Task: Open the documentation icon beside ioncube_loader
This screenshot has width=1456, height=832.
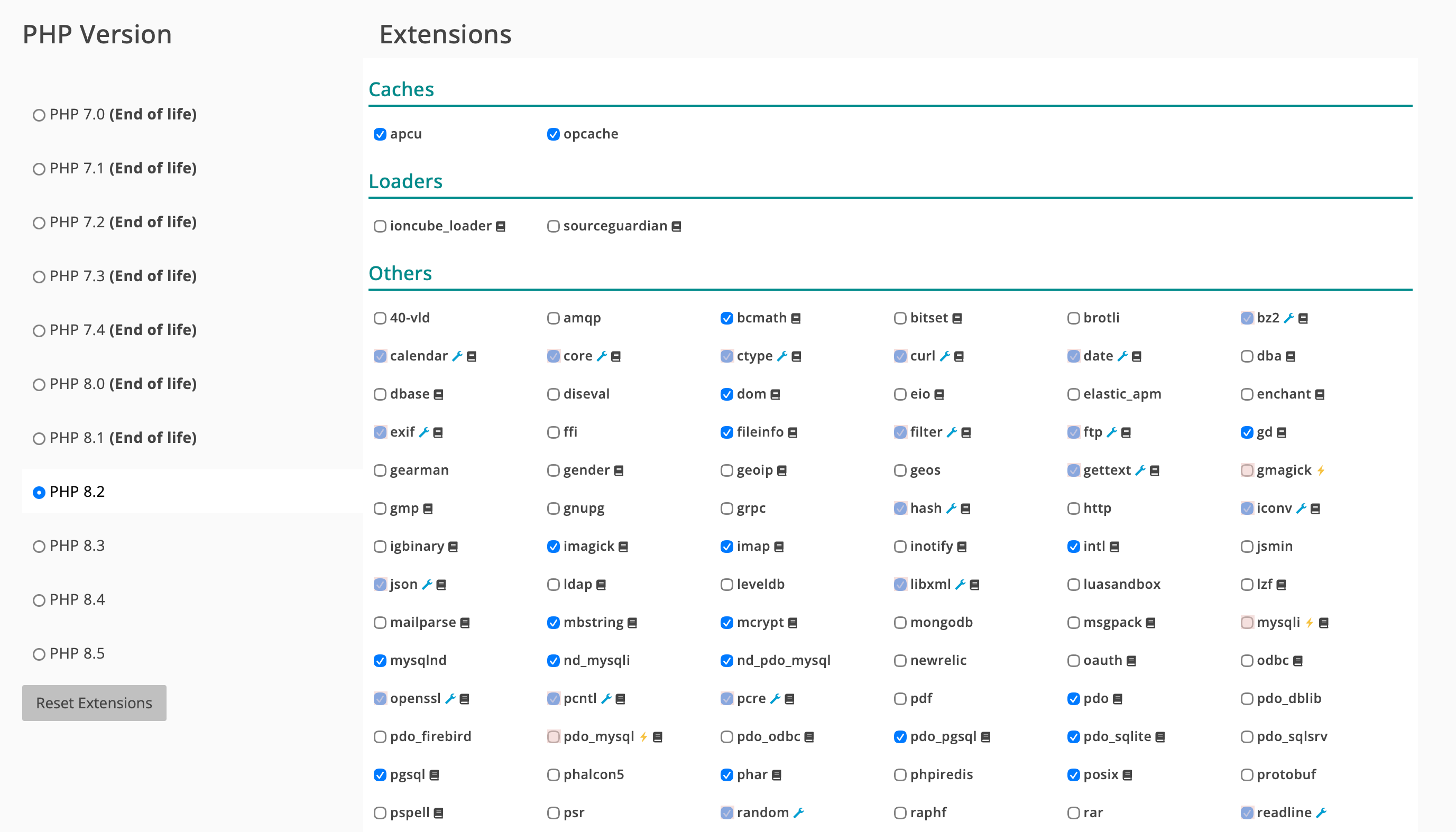Action: coord(501,227)
